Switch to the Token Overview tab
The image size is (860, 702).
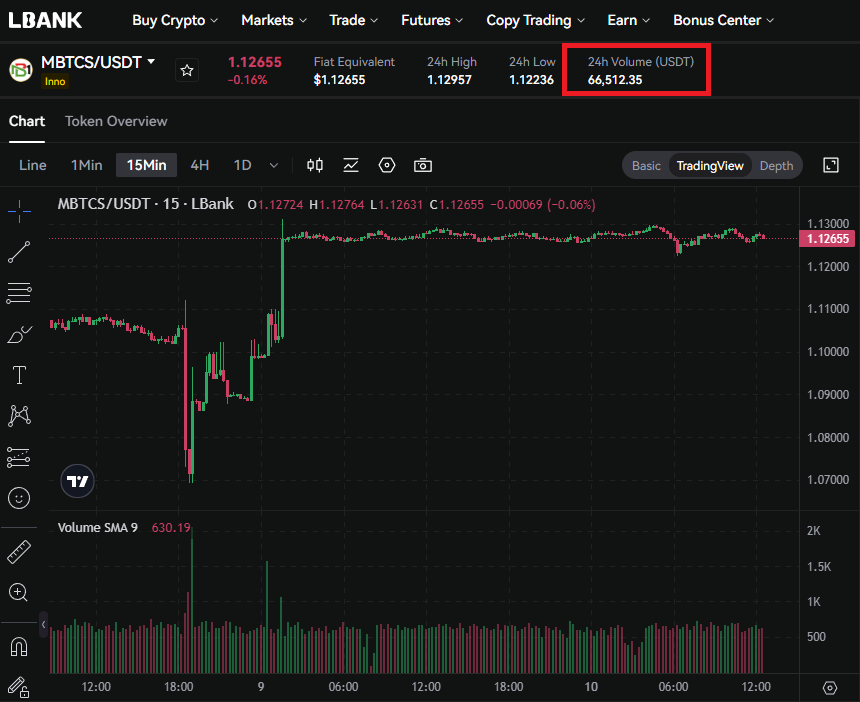point(116,121)
